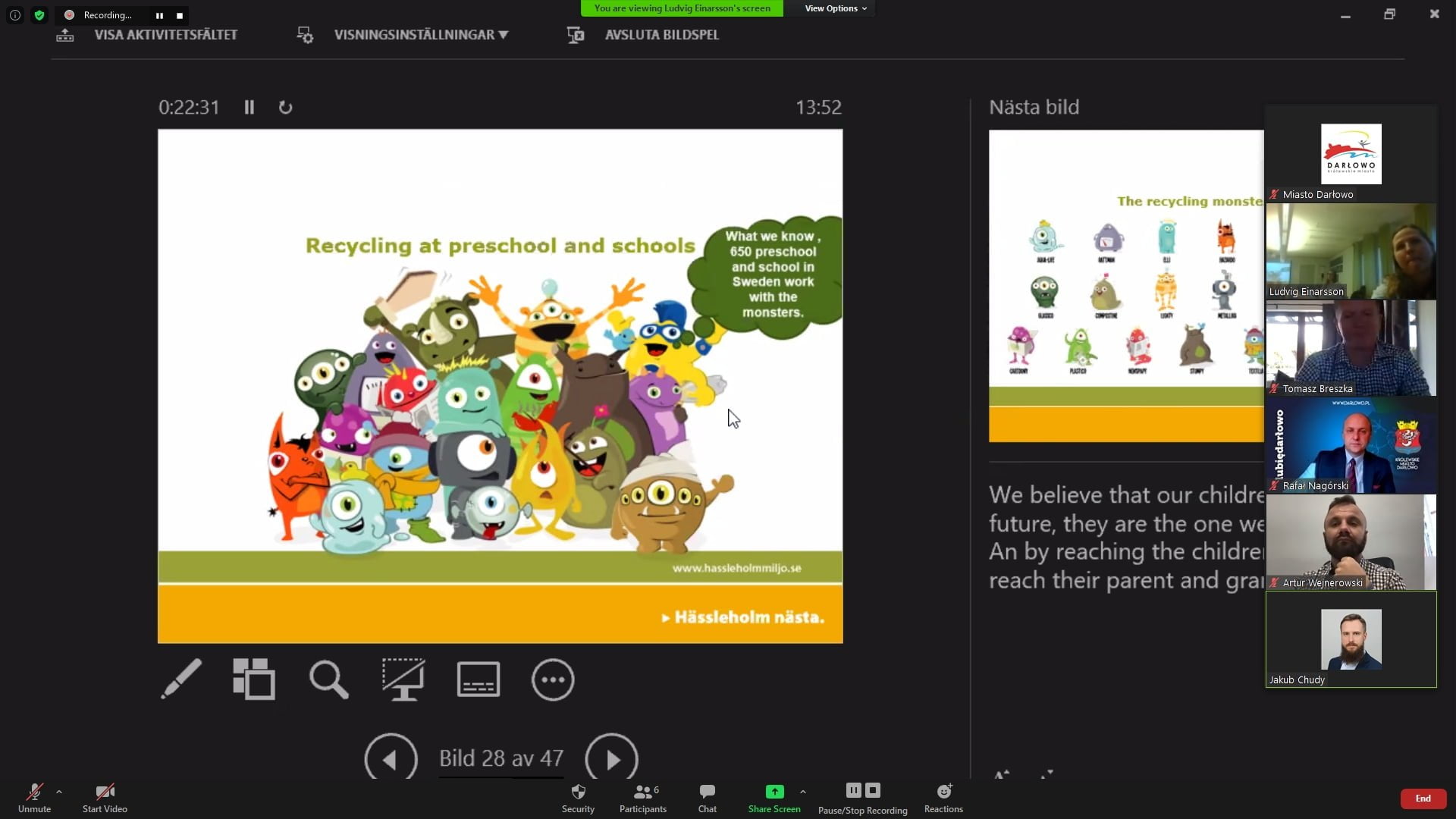Open Visningsinställningar dropdown menu

tap(421, 35)
